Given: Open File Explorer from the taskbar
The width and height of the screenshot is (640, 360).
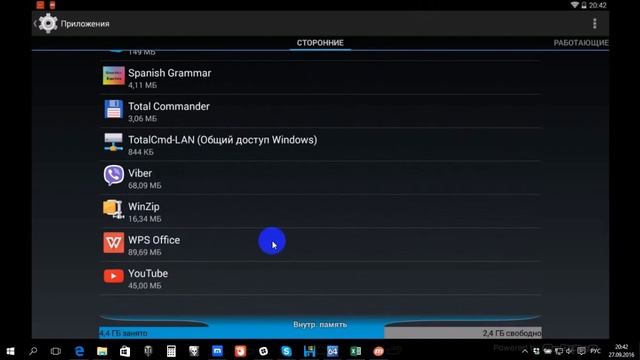Looking at the screenshot, I should pyautogui.click(x=102, y=351).
